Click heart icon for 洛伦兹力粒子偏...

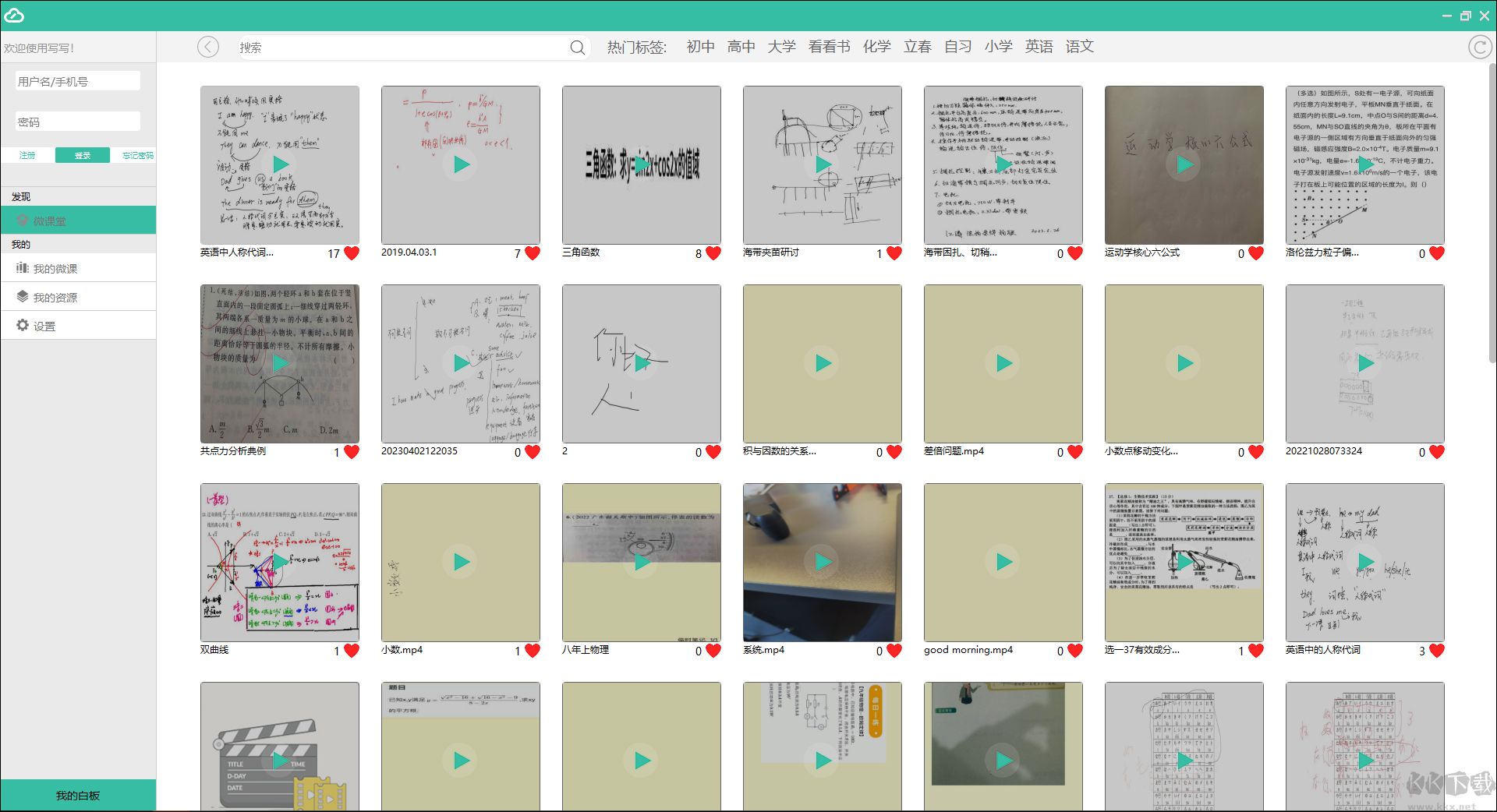point(1437,252)
